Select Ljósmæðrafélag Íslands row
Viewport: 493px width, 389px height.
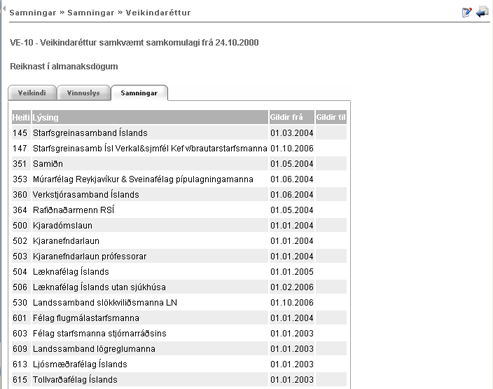click(179, 364)
